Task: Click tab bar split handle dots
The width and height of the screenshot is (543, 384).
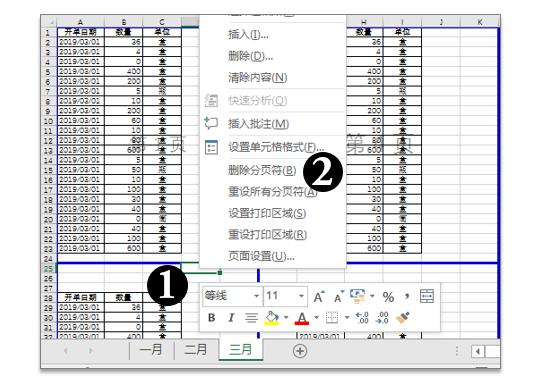Action: [457, 351]
